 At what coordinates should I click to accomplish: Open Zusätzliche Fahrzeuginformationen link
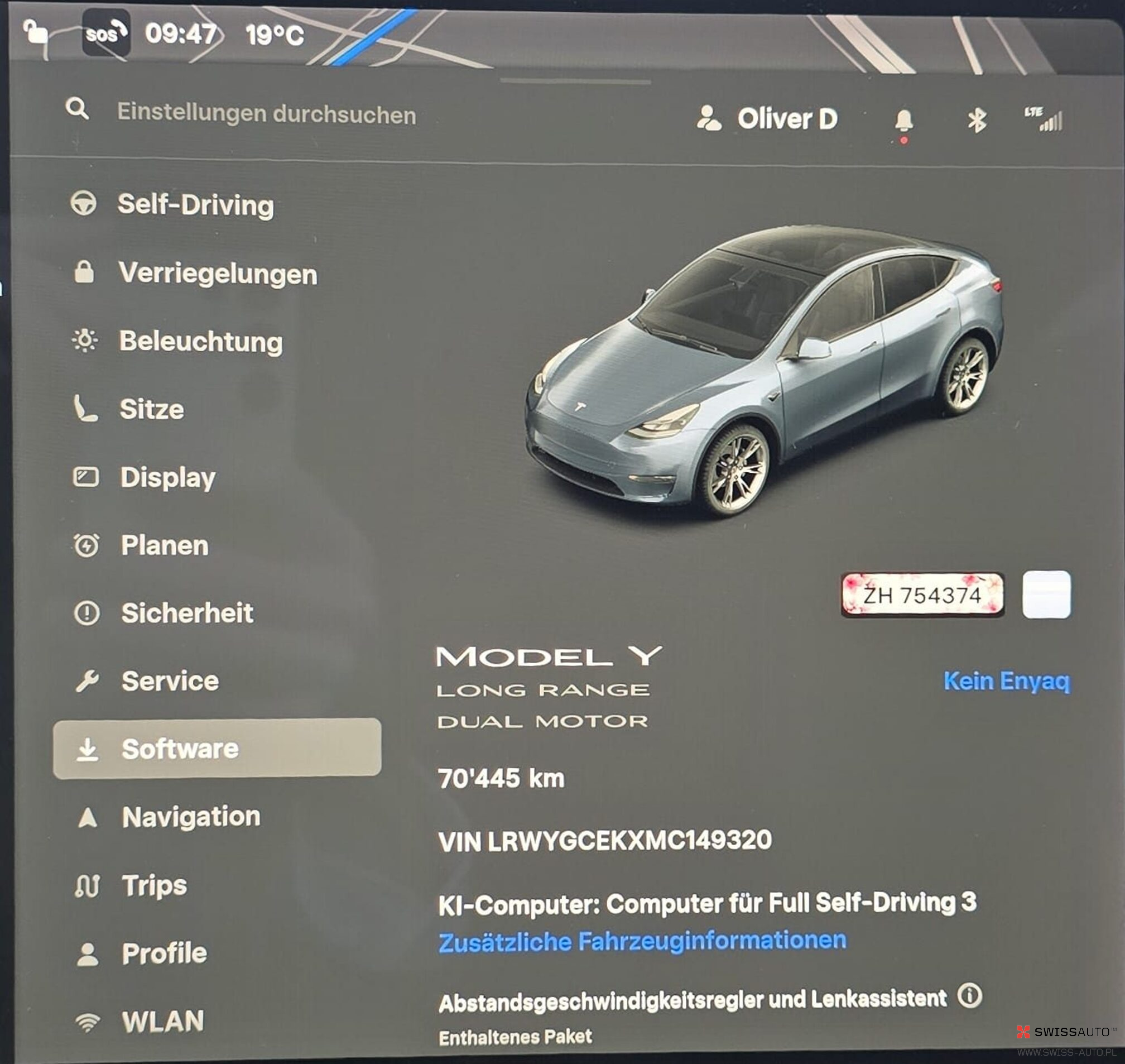[642, 942]
